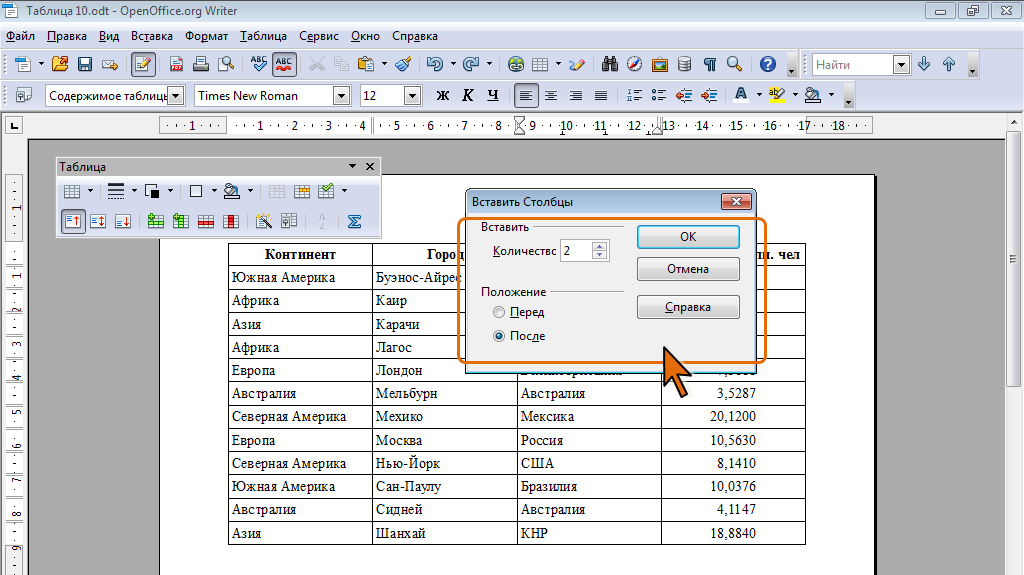Open Data Sources icon

click(x=684, y=64)
